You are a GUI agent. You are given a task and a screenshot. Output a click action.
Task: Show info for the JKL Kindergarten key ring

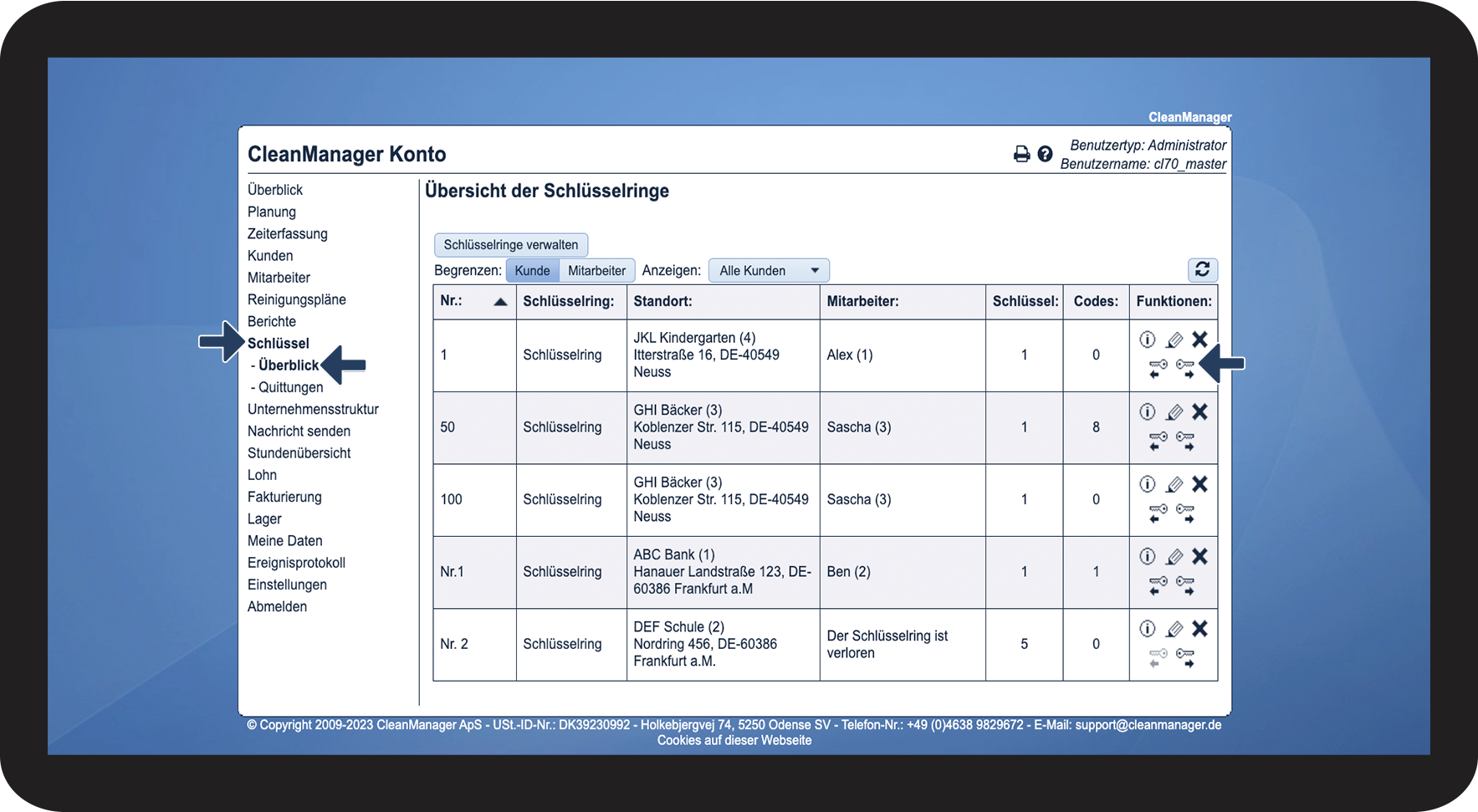(x=1148, y=340)
